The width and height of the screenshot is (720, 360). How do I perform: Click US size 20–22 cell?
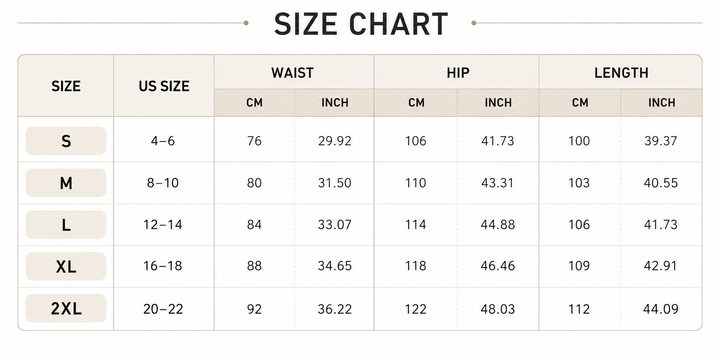[x=163, y=309]
